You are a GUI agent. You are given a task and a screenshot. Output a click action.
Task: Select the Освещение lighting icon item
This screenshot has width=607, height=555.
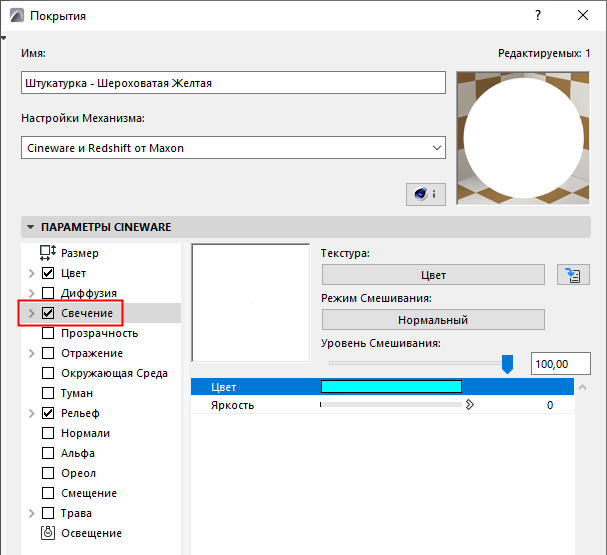[48, 533]
